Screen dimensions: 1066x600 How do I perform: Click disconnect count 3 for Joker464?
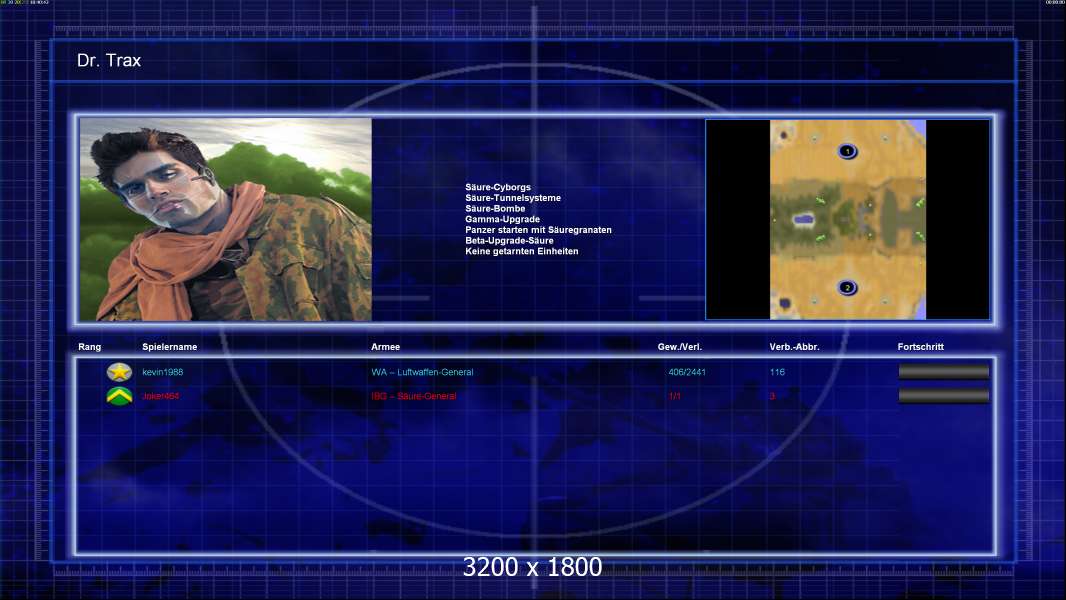(772, 396)
